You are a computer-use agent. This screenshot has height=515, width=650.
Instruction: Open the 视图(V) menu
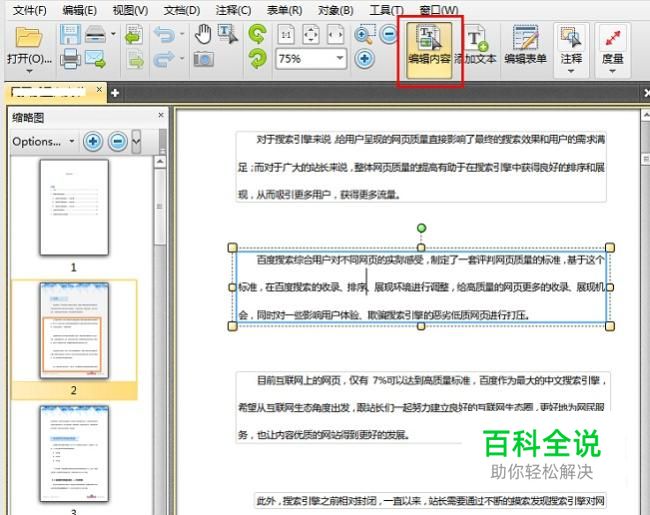pyautogui.click(x=130, y=10)
